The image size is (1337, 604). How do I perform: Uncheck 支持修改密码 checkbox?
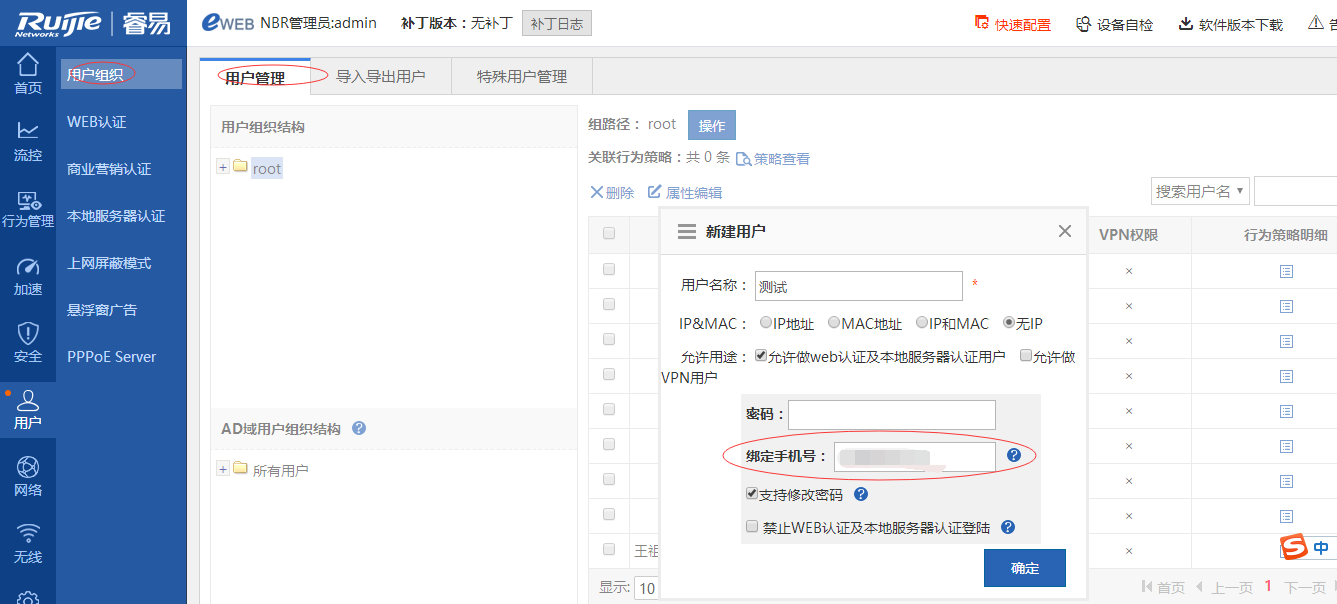coord(752,494)
